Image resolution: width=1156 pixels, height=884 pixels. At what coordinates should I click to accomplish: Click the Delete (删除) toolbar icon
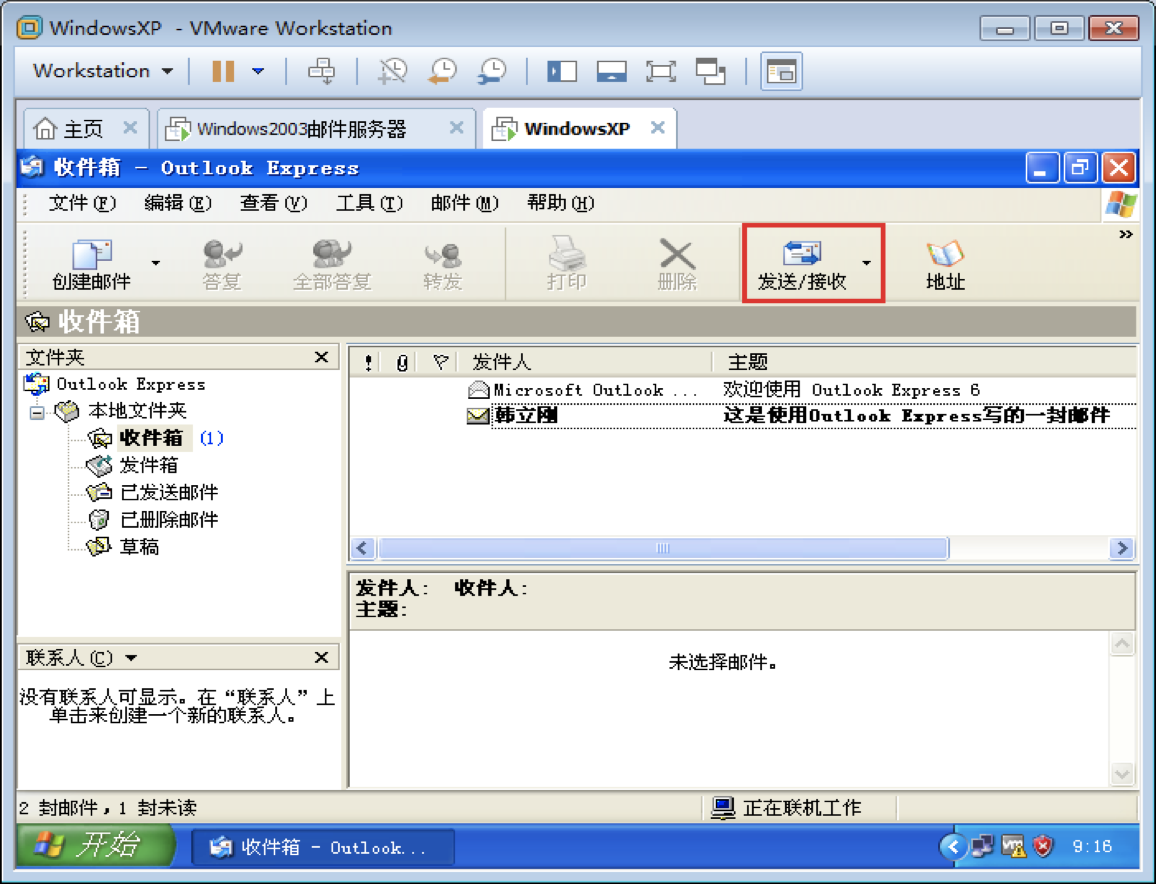677,264
